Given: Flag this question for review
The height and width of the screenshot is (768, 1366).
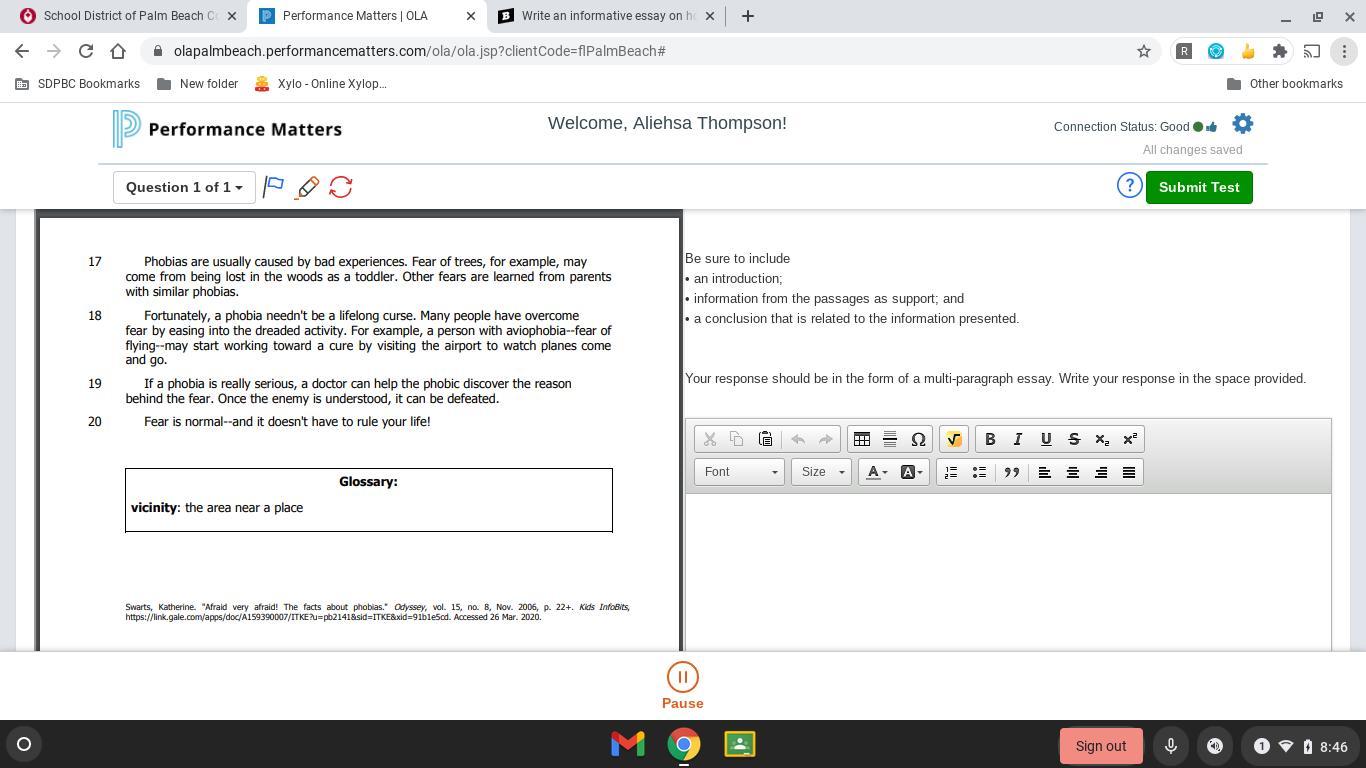Looking at the screenshot, I should coord(274,187).
